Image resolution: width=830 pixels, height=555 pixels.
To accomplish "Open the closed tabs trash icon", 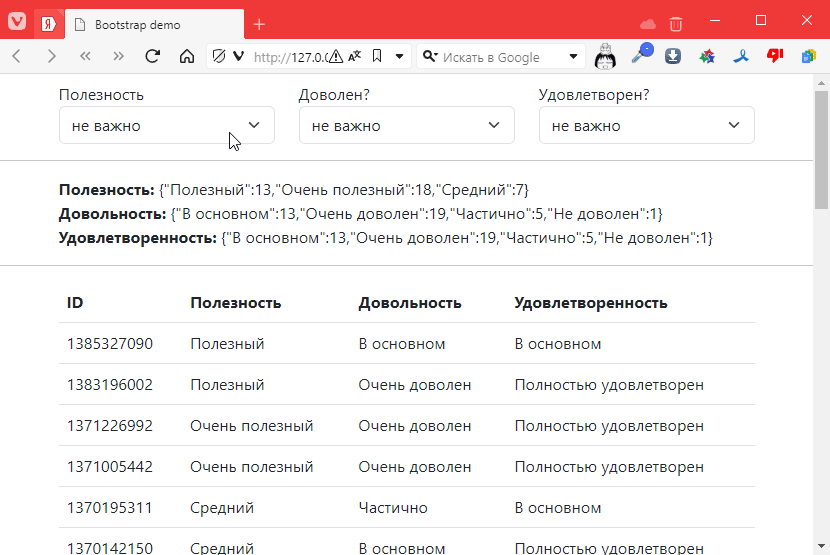I will (x=676, y=24).
